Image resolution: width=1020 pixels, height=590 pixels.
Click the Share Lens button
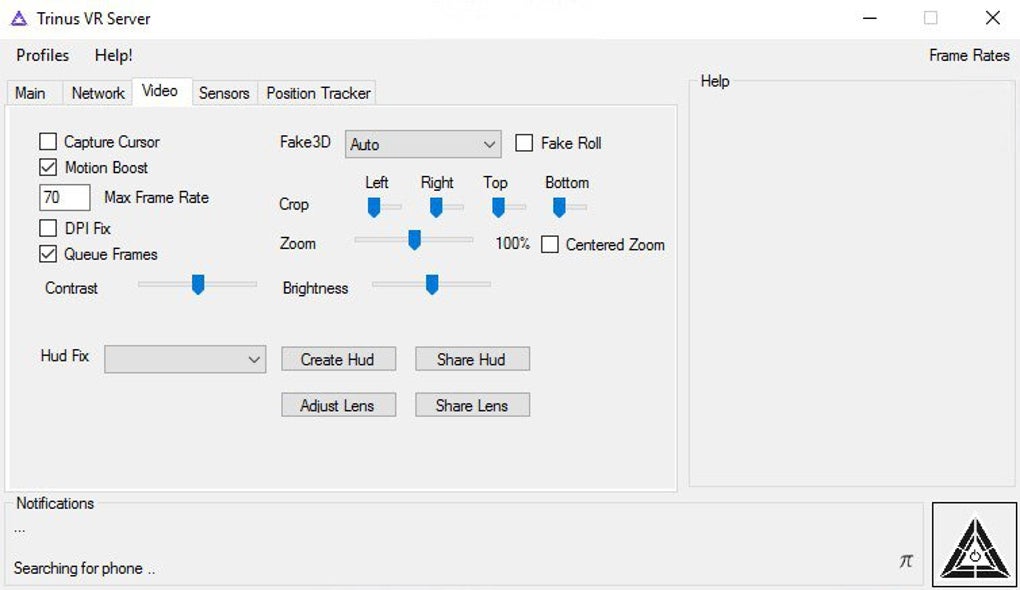click(x=472, y=405)
